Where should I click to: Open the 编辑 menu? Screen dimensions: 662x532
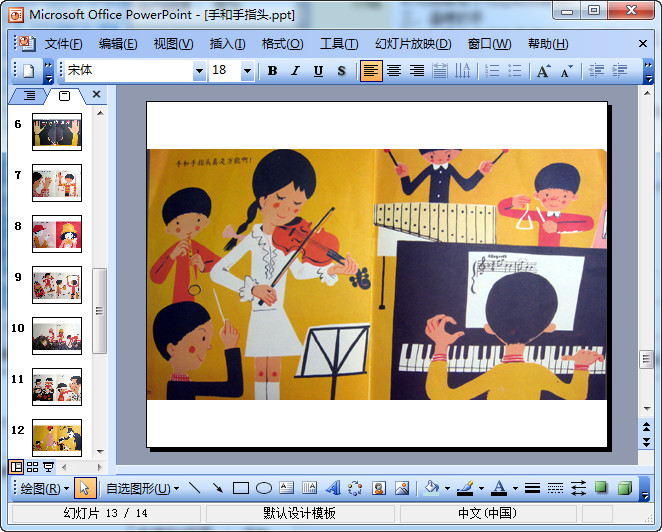(x=118, y=44)
